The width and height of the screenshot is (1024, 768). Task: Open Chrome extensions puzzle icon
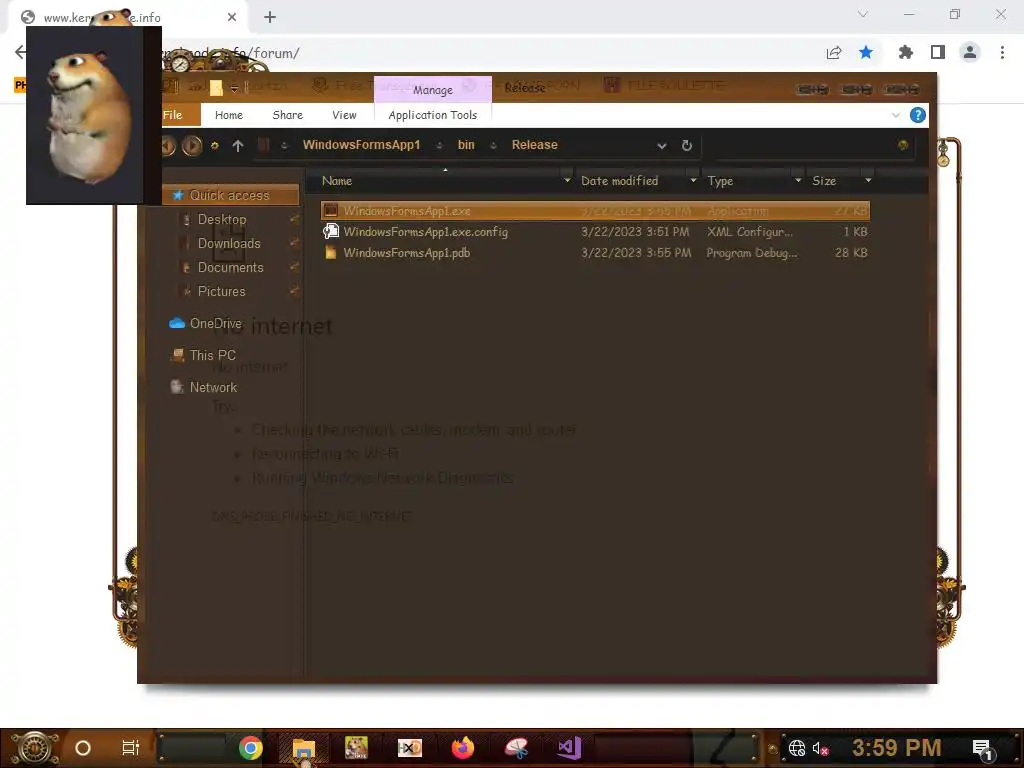(905, 52)
